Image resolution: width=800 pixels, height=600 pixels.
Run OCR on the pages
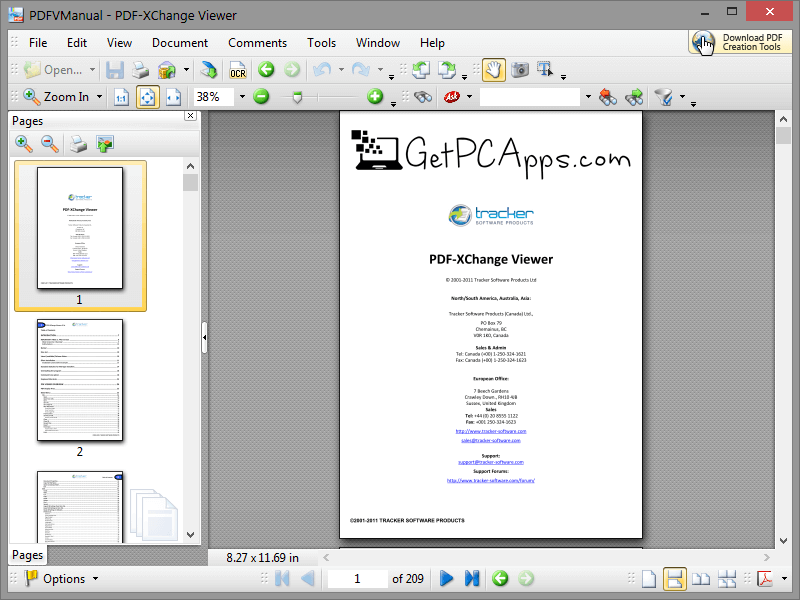click(x=238, y=70)
